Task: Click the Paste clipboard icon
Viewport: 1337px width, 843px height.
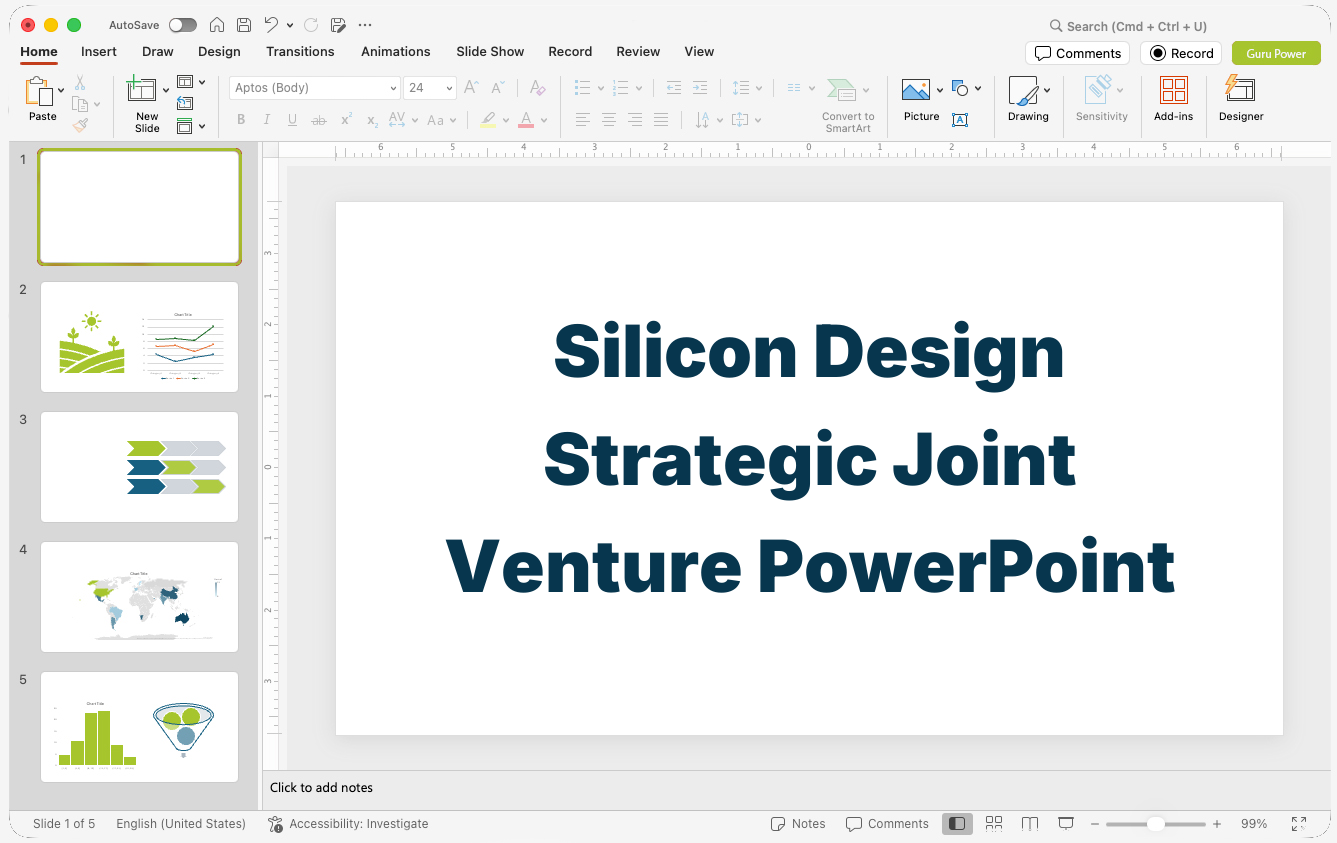Action: click(39, 91)
